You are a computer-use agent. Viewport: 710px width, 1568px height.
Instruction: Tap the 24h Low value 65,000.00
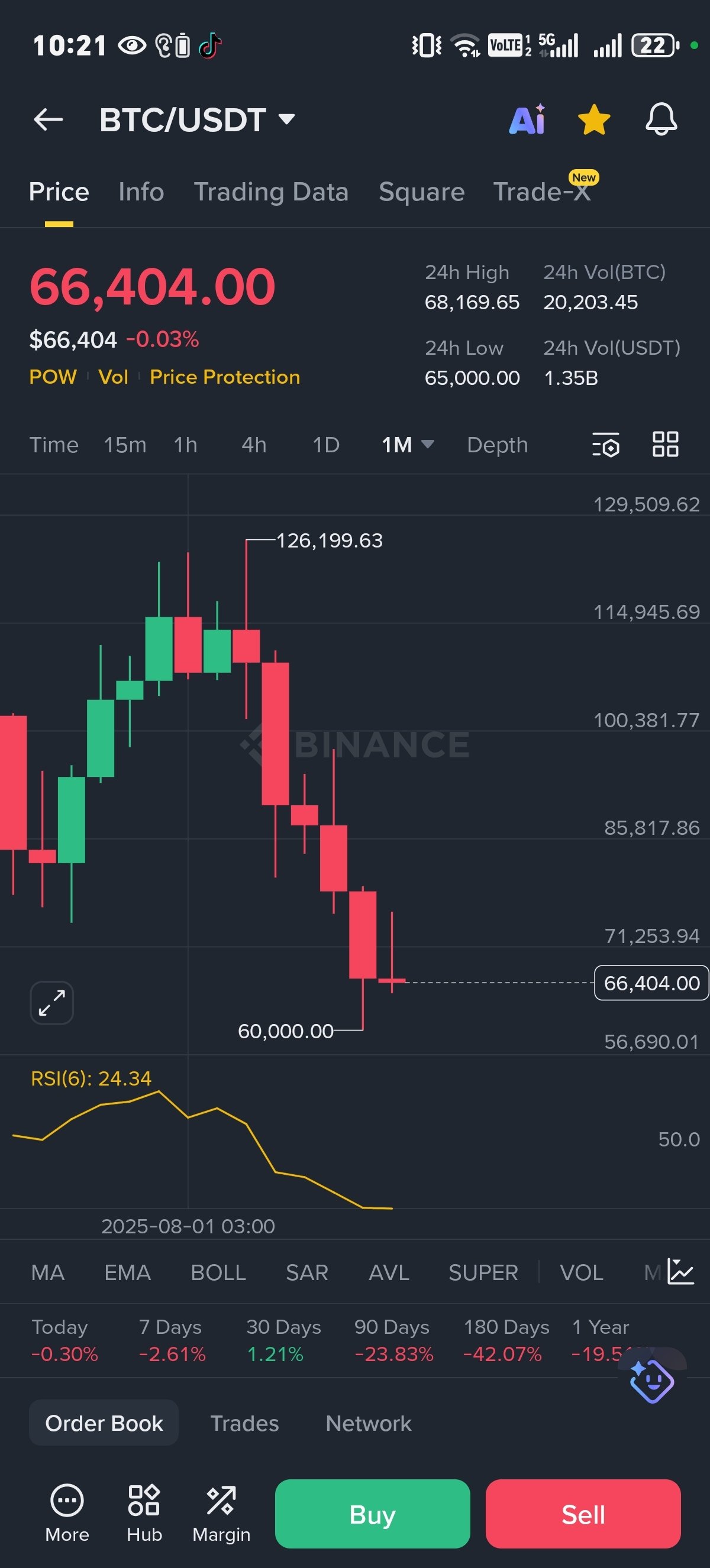(x=472, y=378)
